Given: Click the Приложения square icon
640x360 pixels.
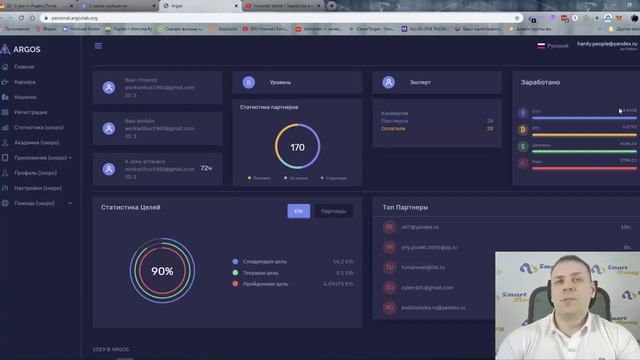Looking at the screenshot, I should [x=5, y=158].
